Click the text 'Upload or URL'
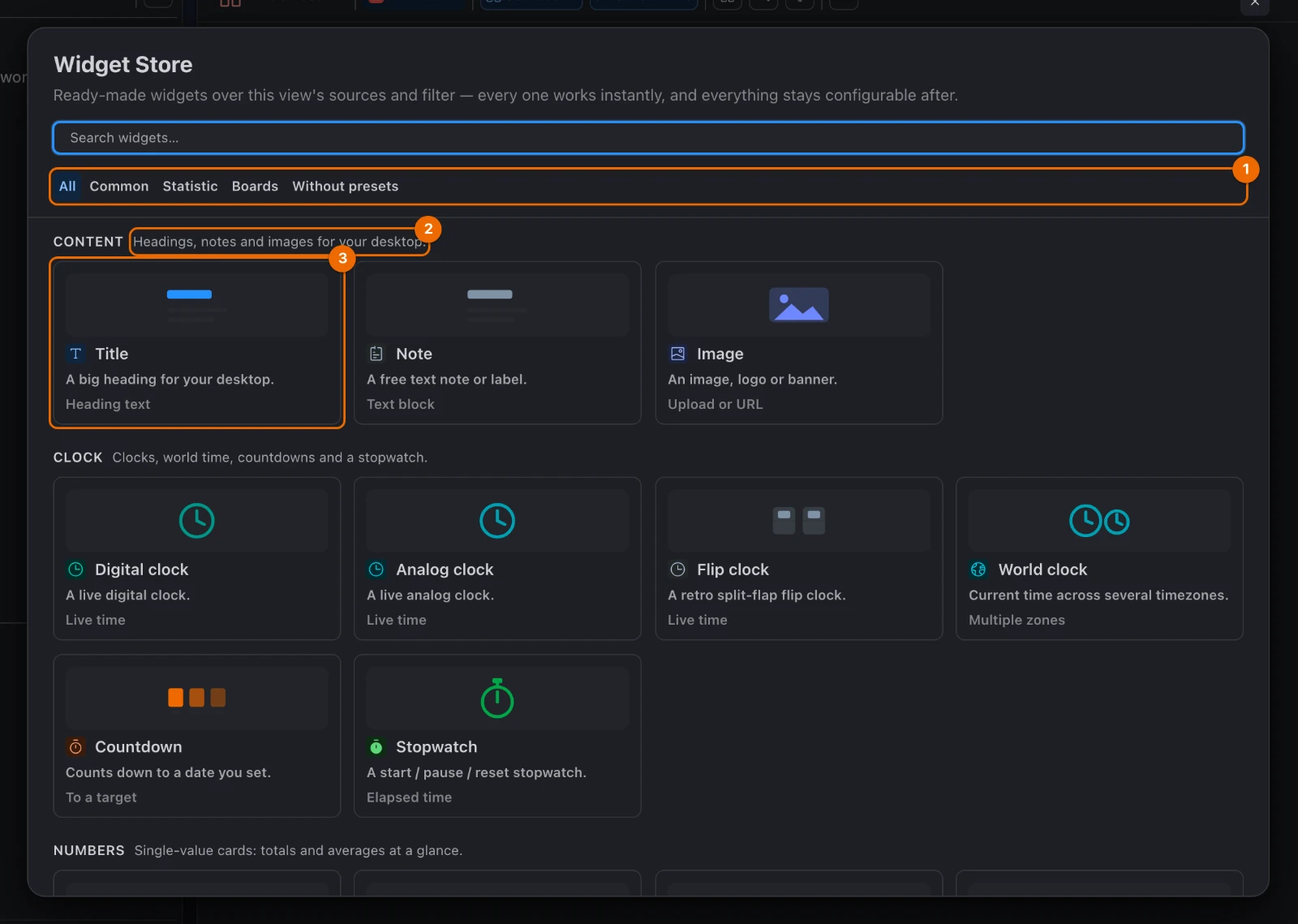 pos(716,404)
